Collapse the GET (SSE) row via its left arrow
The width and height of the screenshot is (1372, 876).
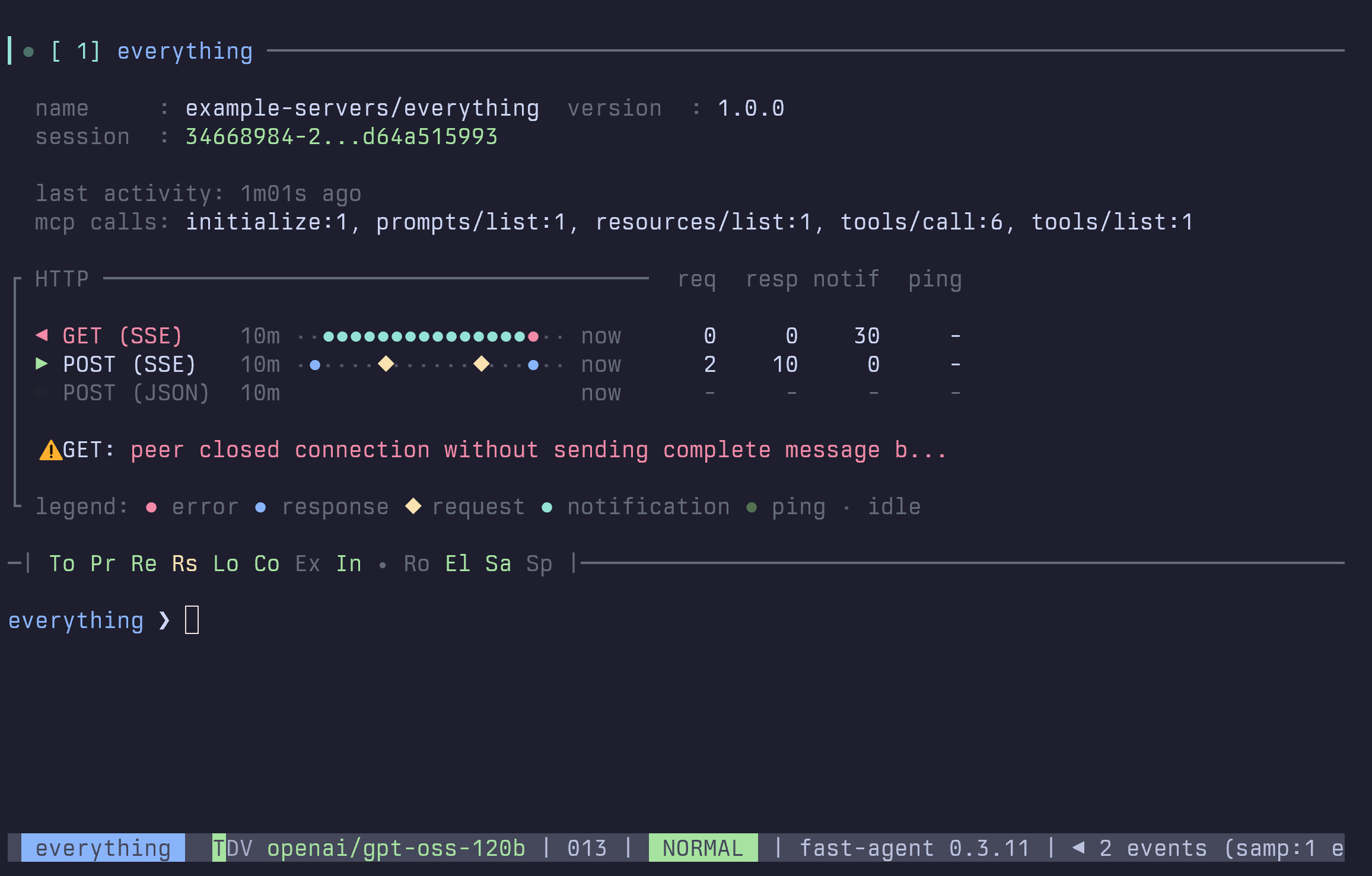point(41,335)
